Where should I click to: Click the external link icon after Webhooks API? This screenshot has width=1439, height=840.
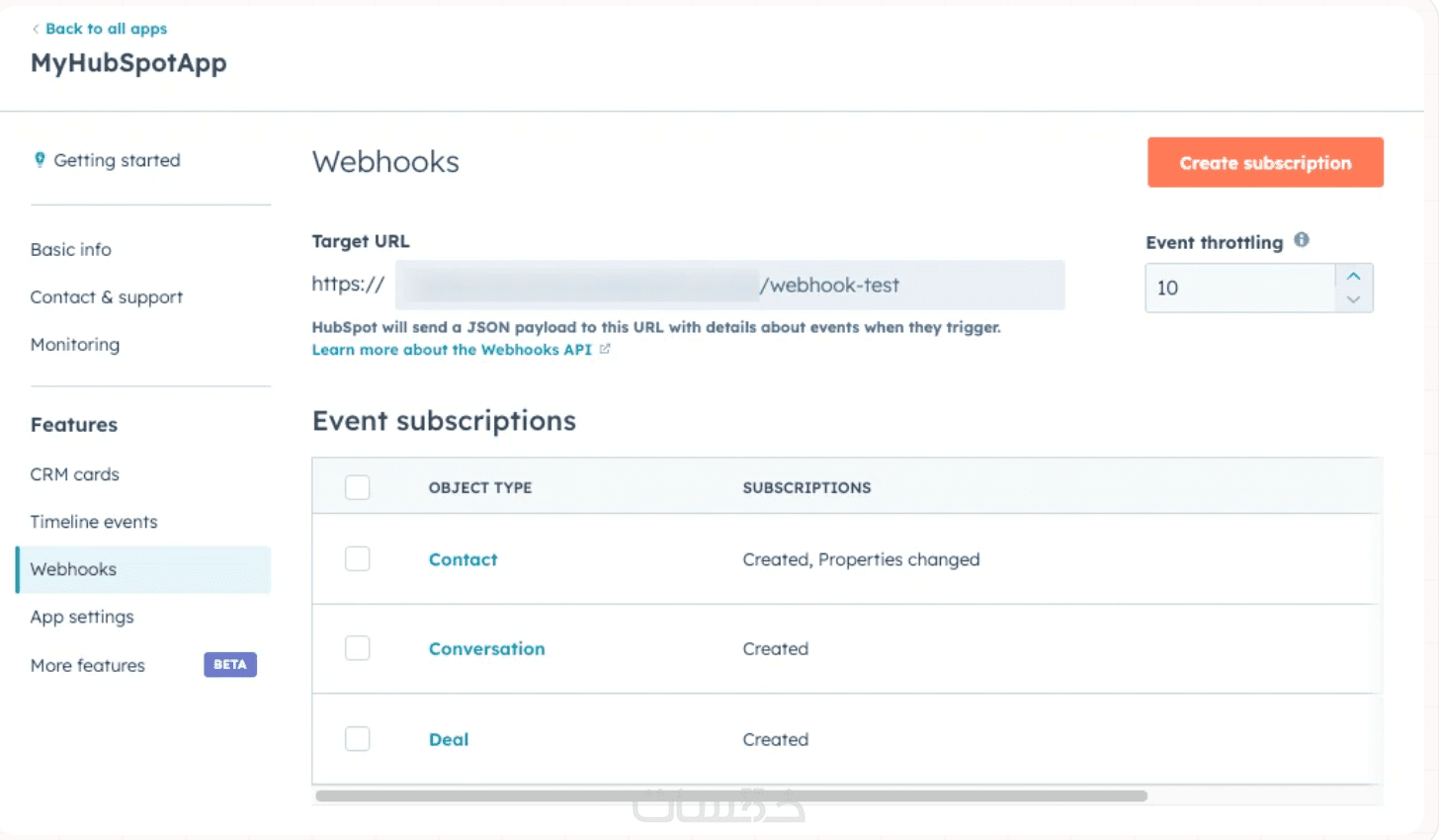pos(605,349)
